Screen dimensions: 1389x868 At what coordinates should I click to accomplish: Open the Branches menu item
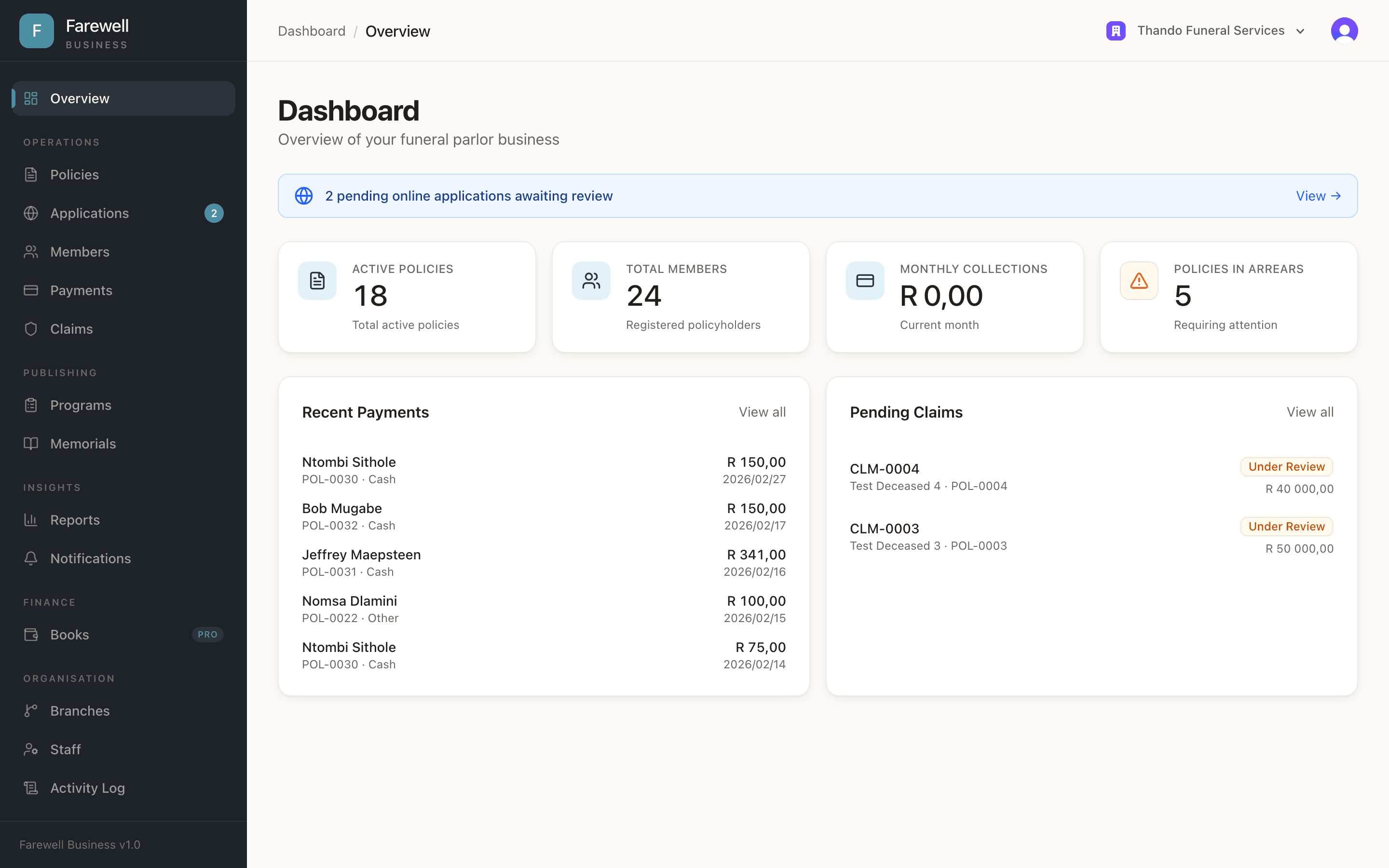click(x=123, y=711)
